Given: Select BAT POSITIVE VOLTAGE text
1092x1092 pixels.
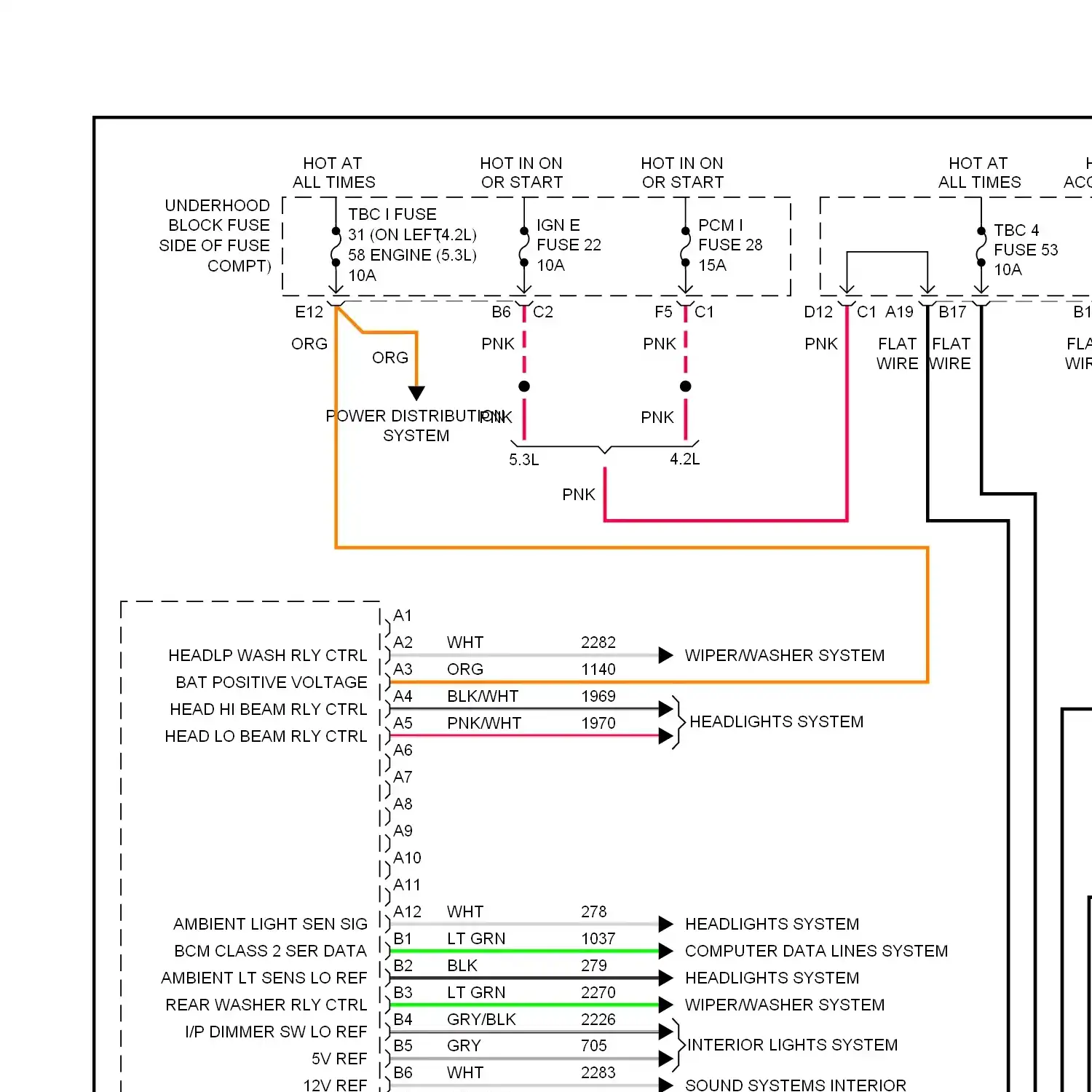Looking at the screenshot, I should [272, 682].
